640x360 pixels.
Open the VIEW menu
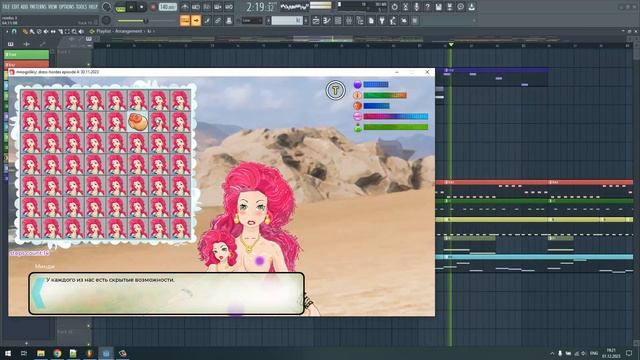(x=53, y=7)
